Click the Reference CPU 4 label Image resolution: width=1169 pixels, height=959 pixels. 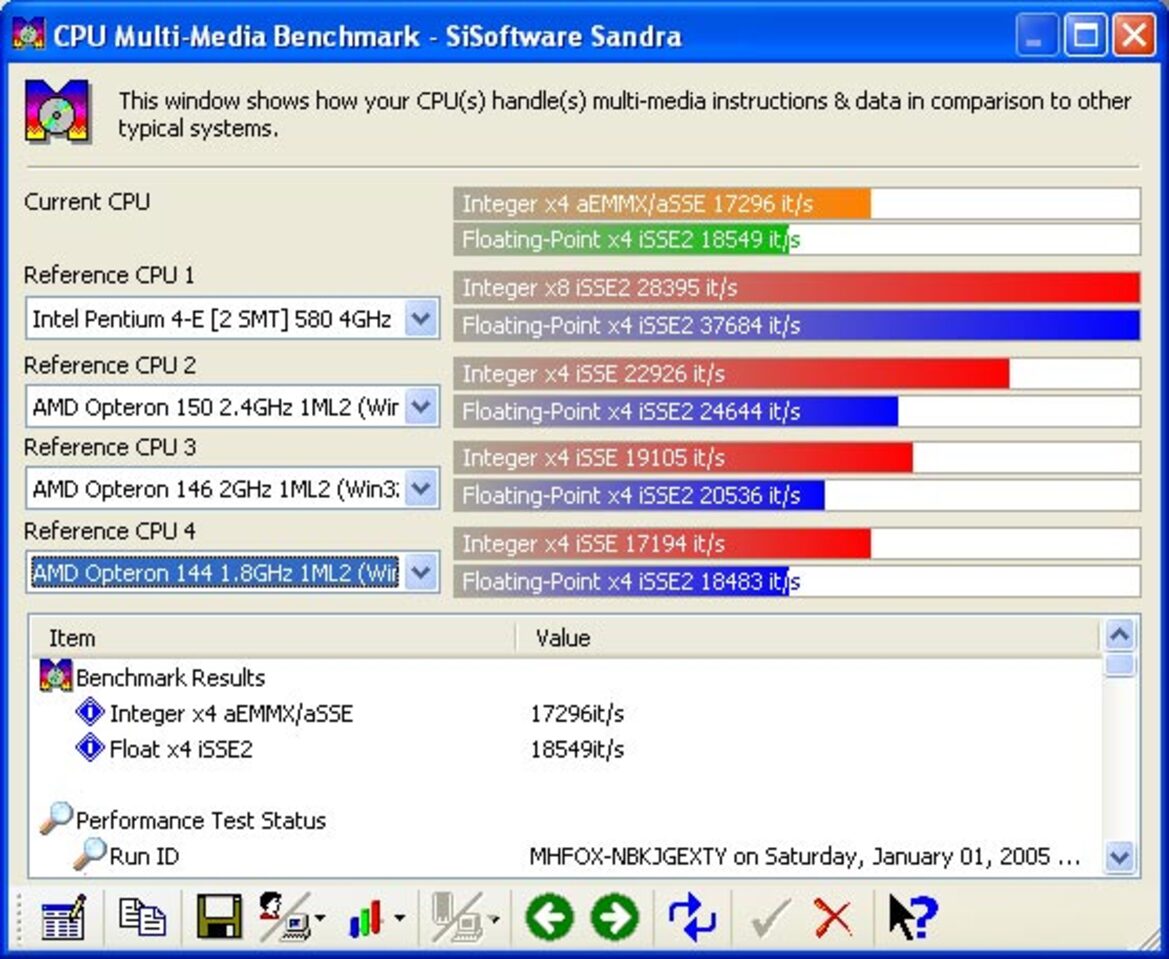pos(110,531)
